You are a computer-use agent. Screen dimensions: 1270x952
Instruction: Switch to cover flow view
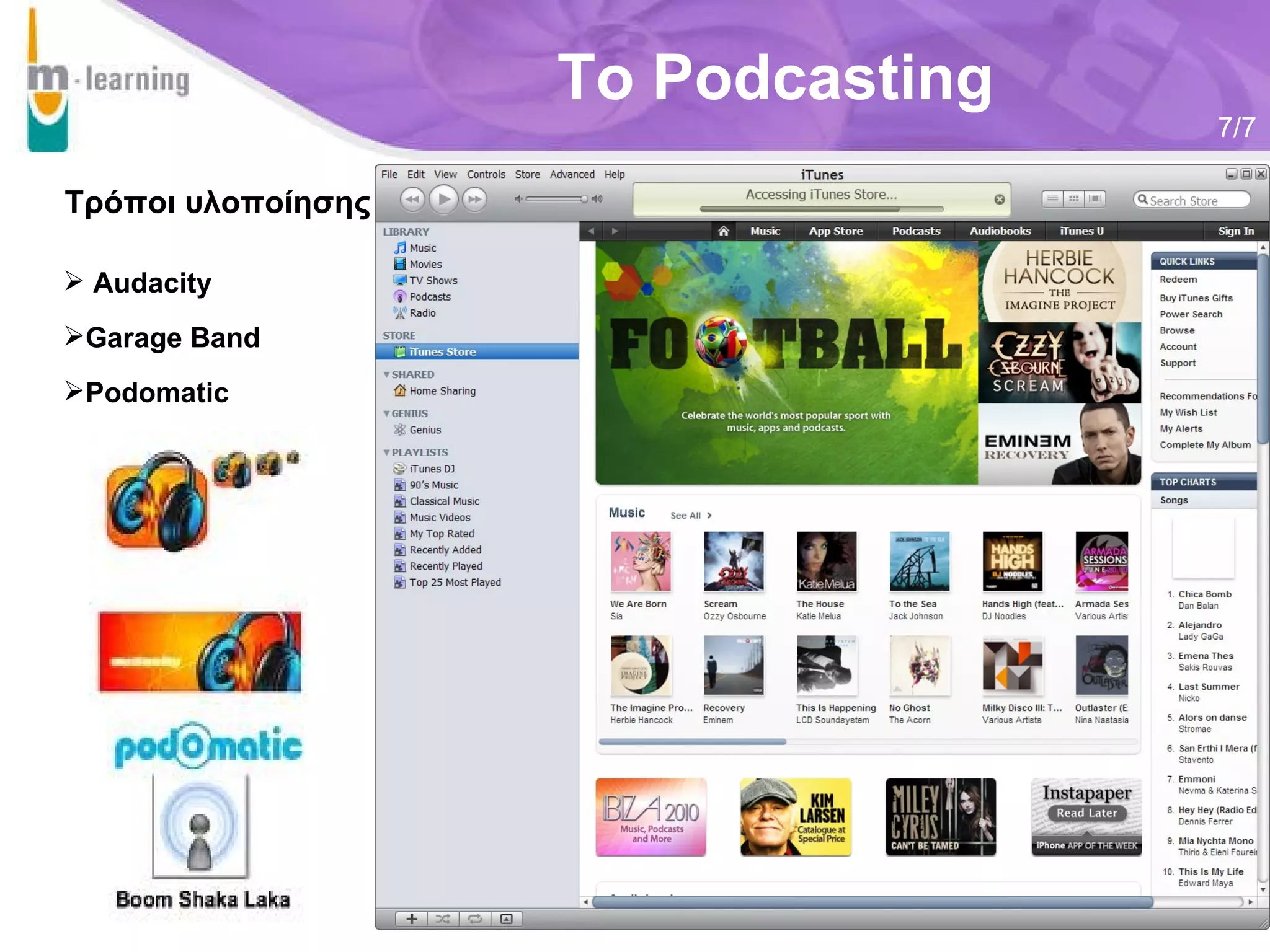(x=1095, y=199)
